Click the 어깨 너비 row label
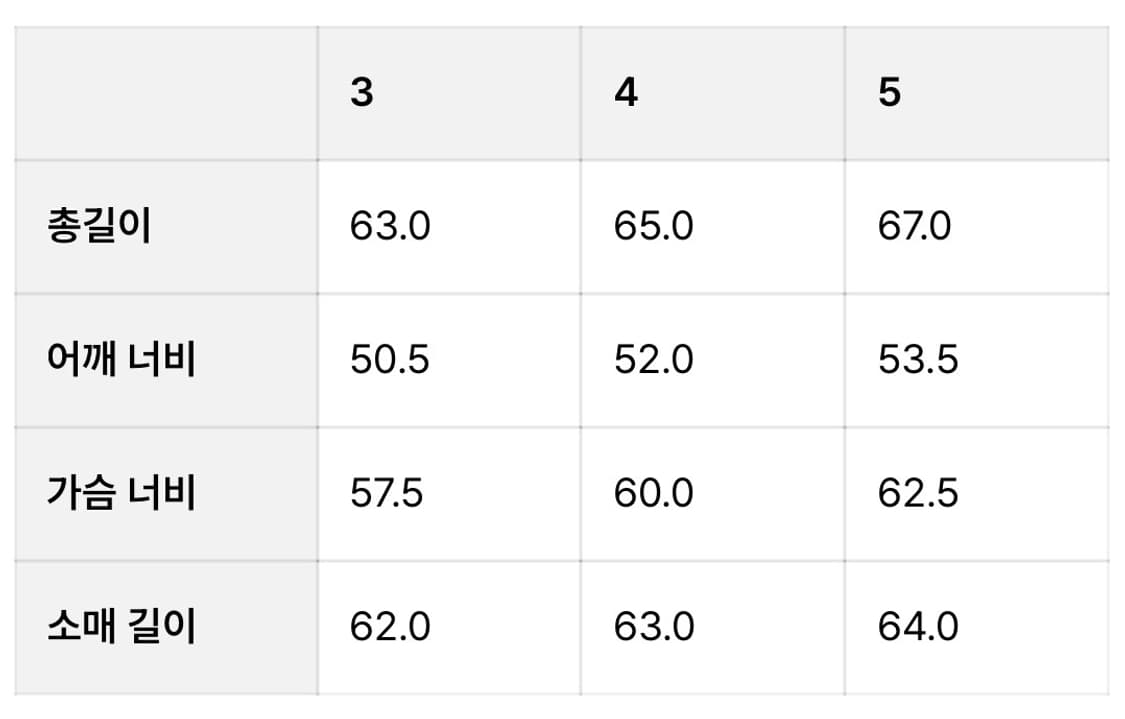 tap(121, 360)
